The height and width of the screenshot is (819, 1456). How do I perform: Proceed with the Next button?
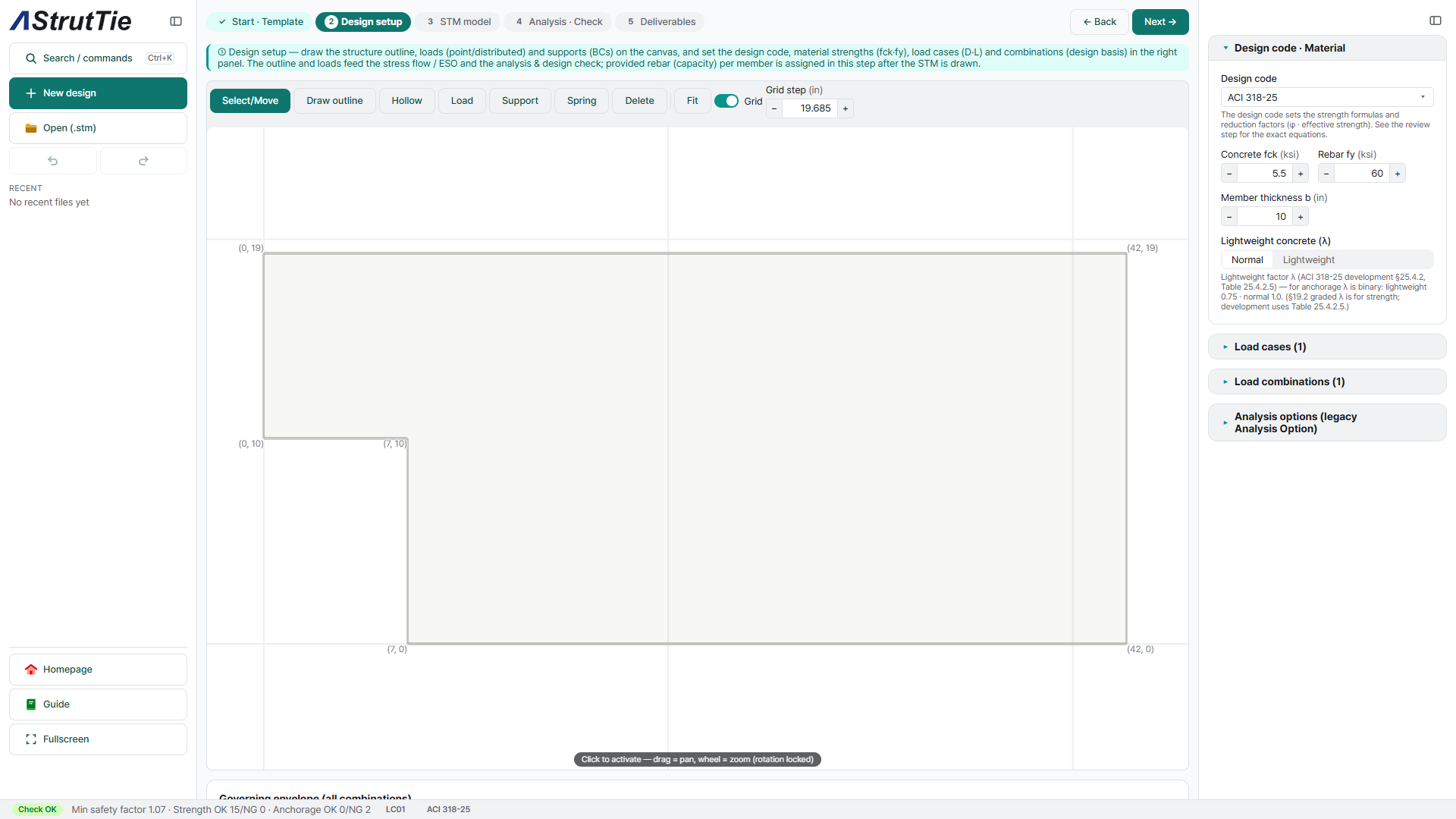pyautogui.click(x=1160, y=22)
